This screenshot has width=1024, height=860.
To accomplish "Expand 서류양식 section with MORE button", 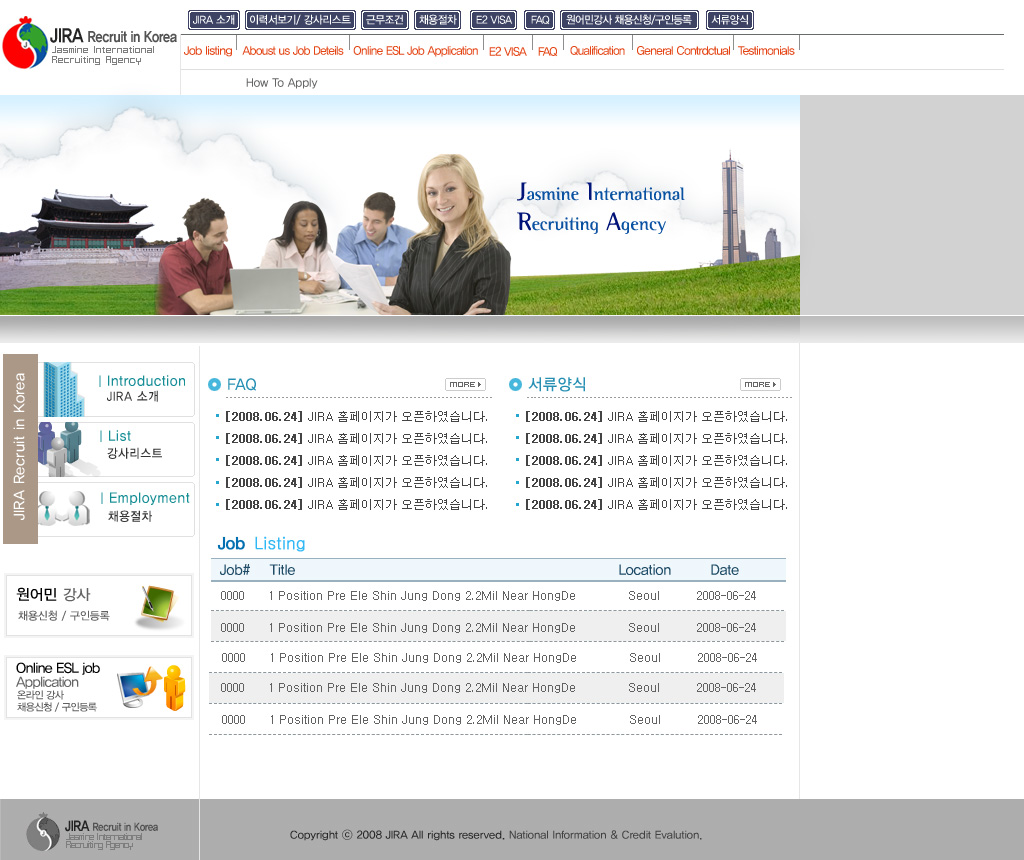I will pyautogui.click(x=760, y=384).
